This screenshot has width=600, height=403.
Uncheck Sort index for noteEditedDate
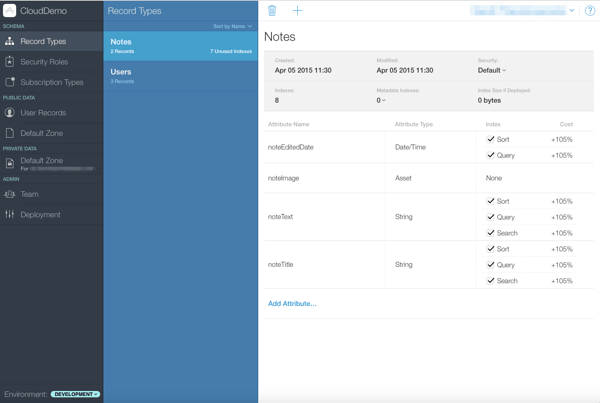click(x=491, y=139)
